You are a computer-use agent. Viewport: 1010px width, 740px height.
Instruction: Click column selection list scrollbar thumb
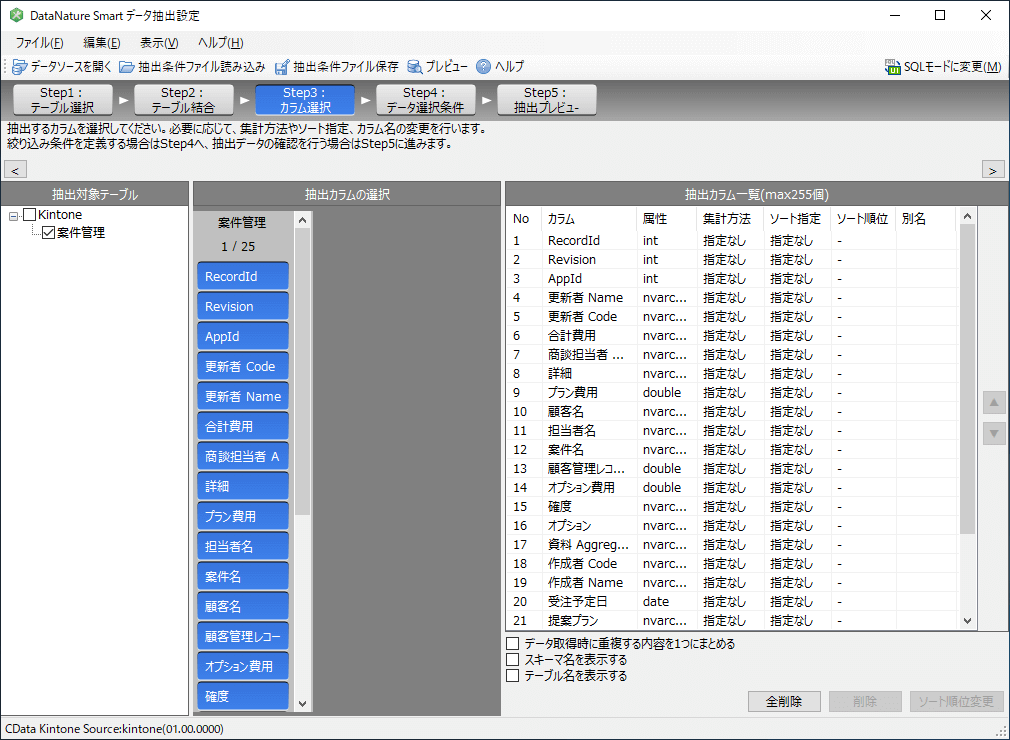303,371
